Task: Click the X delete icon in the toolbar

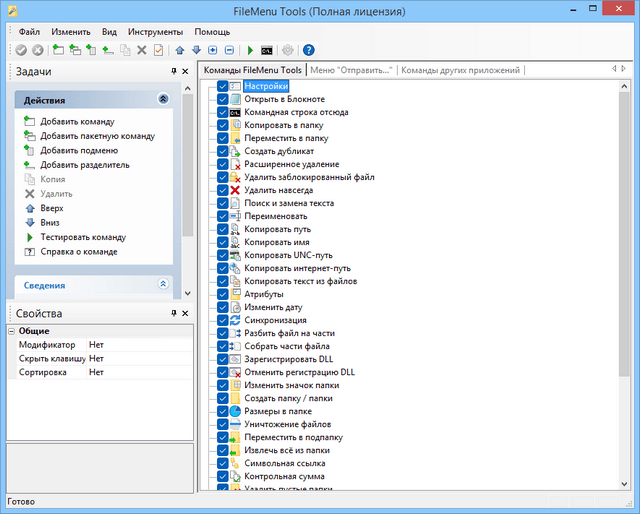Action: tap(142, 50)
